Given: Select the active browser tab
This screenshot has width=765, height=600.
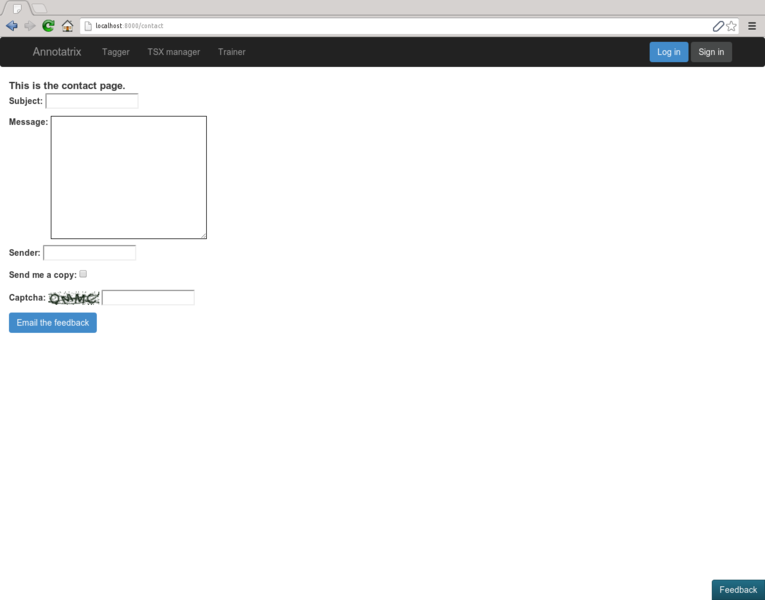Looking at the screenshot, I should pos(16,8).
